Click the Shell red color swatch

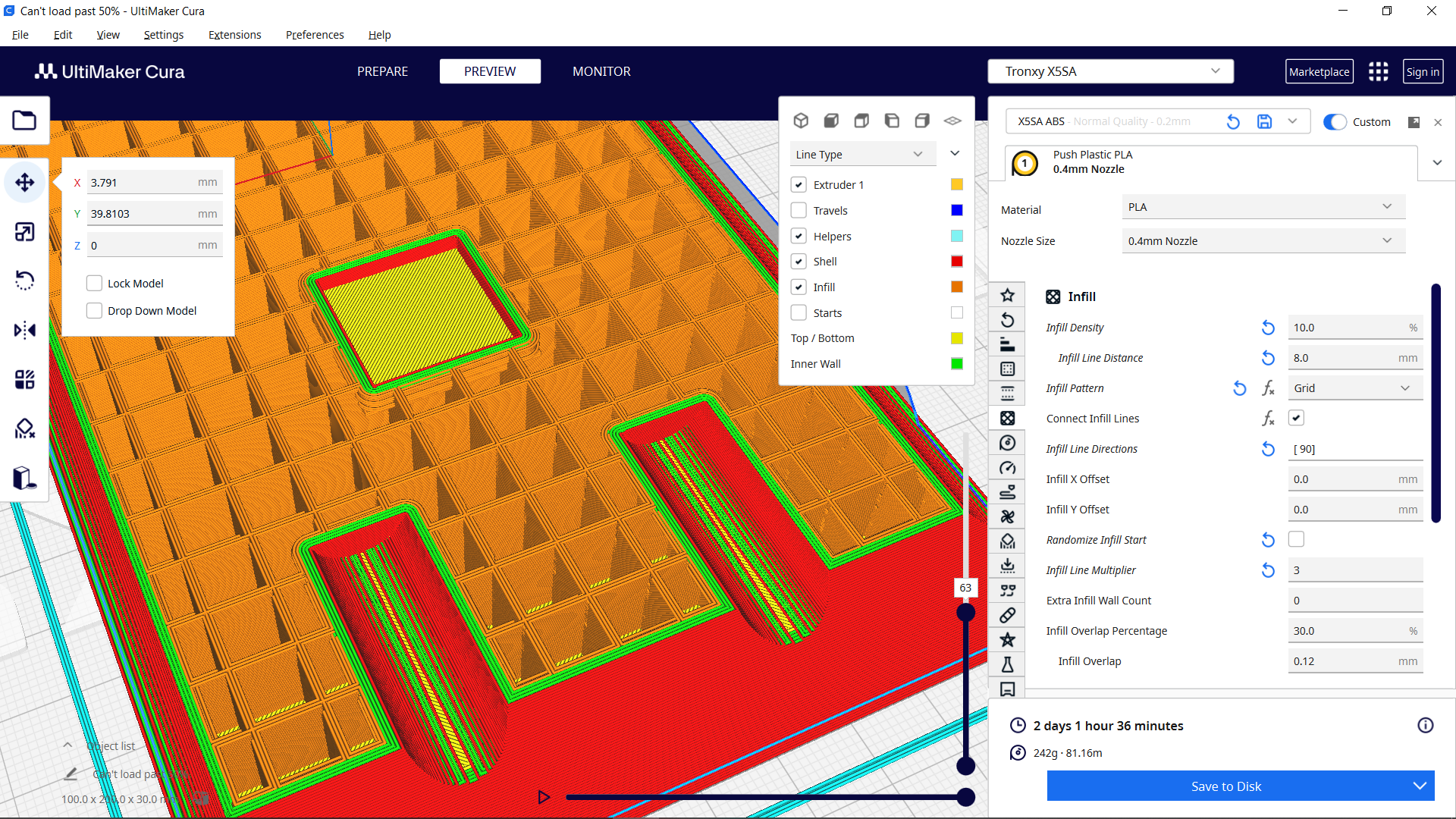956,261
